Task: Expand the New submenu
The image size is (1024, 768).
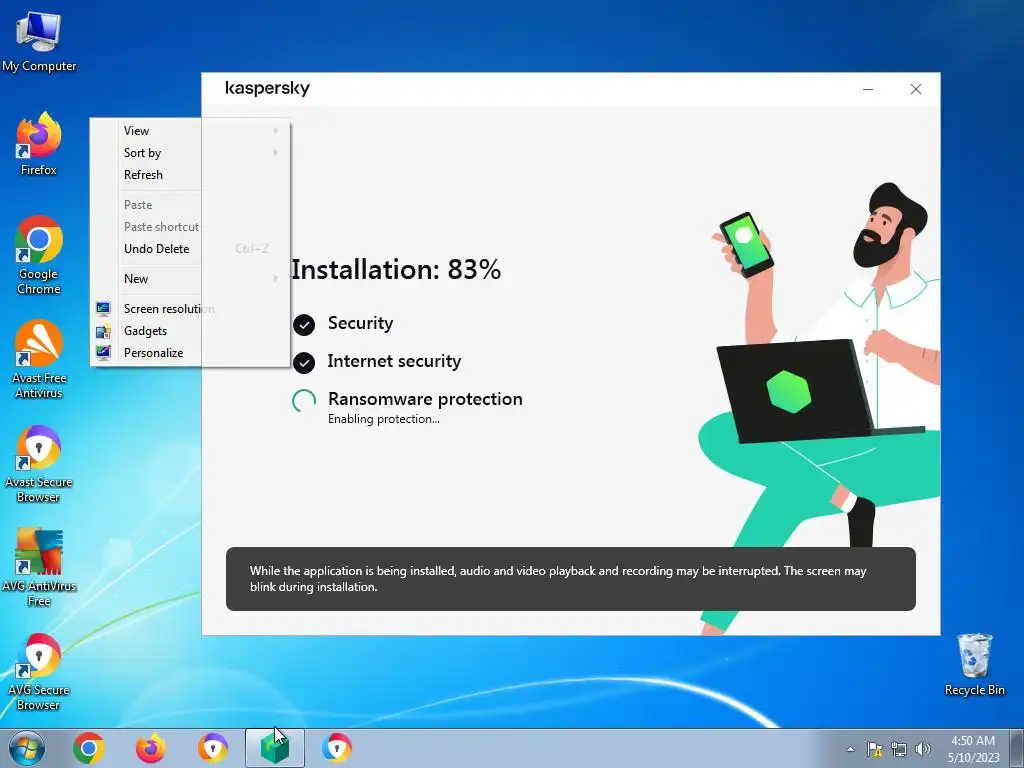Action: 190,278
